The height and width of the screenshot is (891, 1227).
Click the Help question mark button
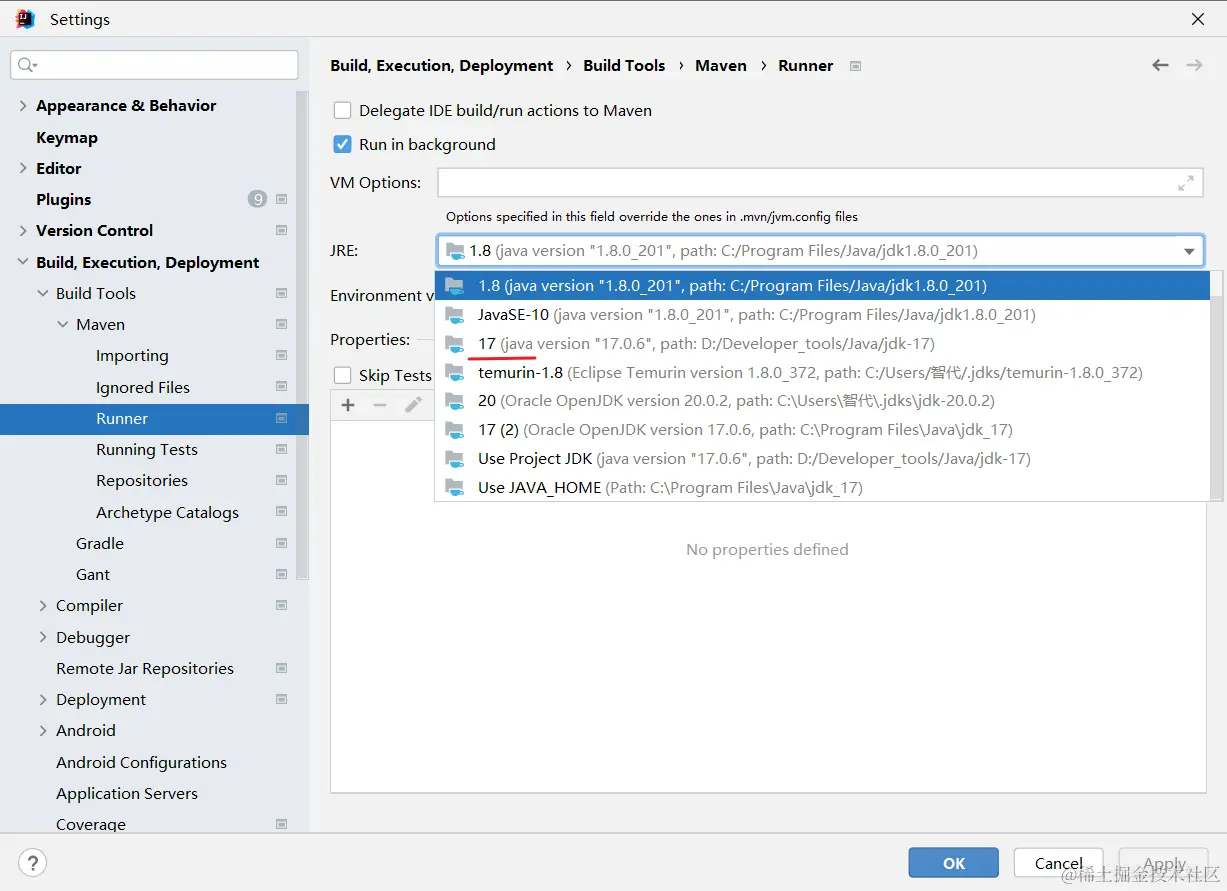(x=33, y=863)
